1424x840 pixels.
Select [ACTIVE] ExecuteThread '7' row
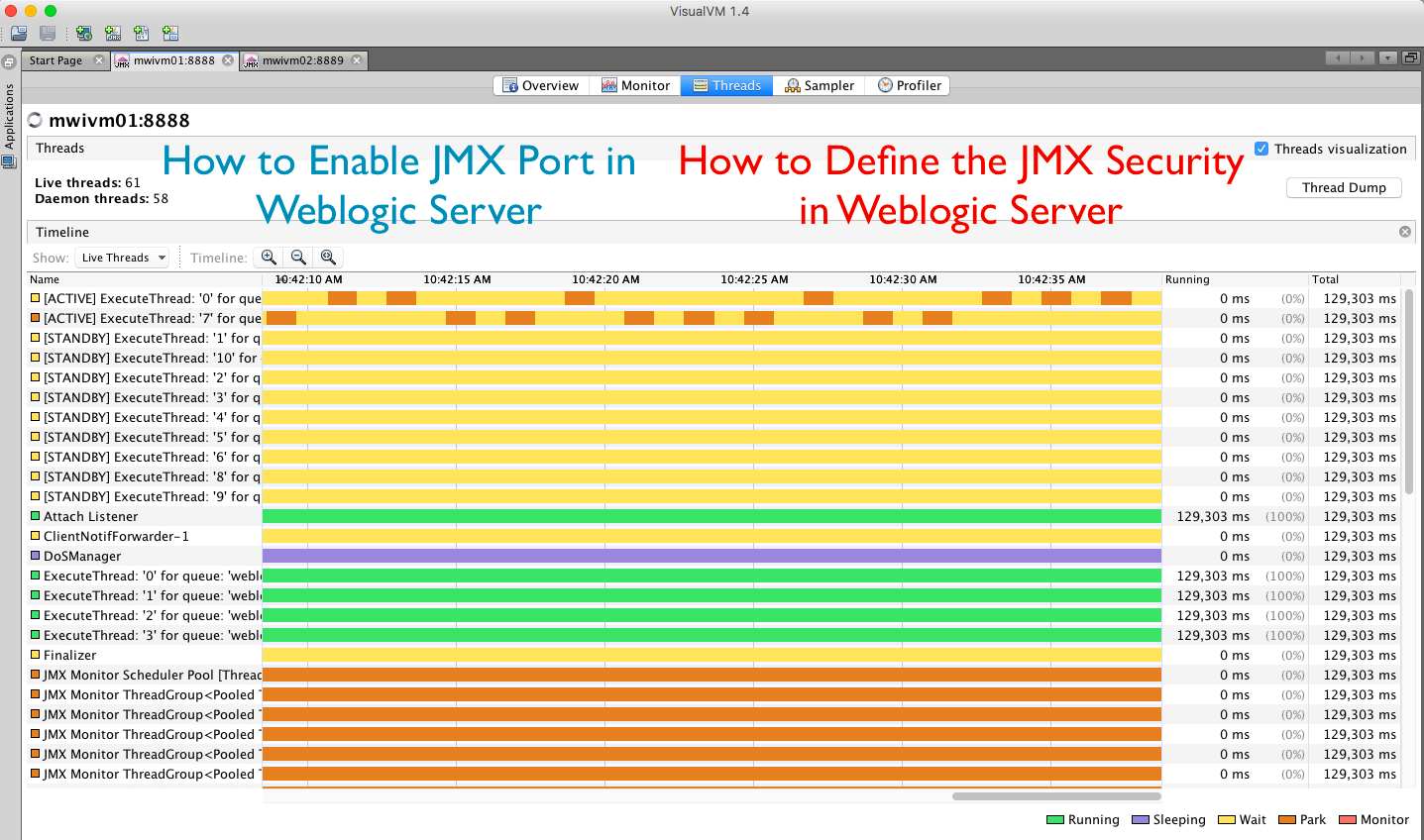713,318
